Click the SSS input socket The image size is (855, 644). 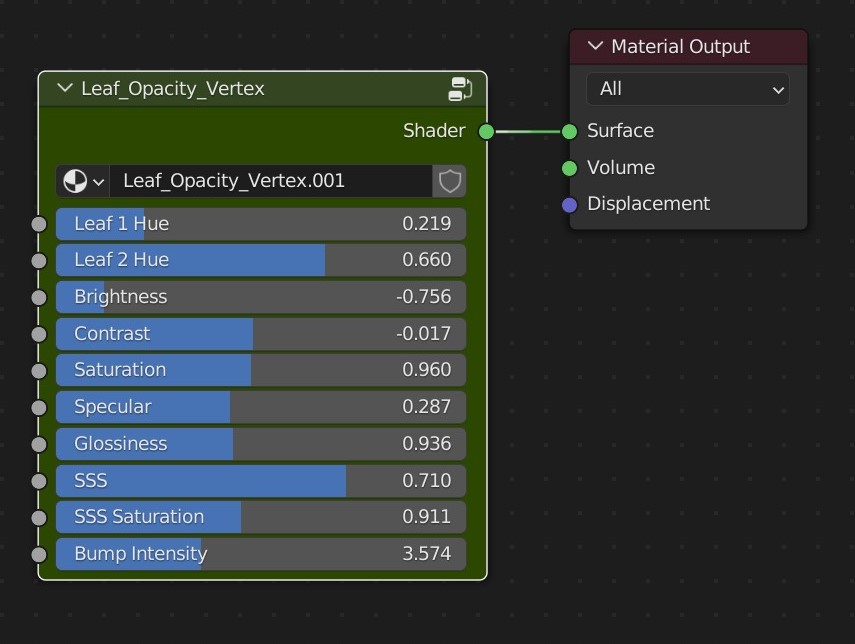point(39,481)
